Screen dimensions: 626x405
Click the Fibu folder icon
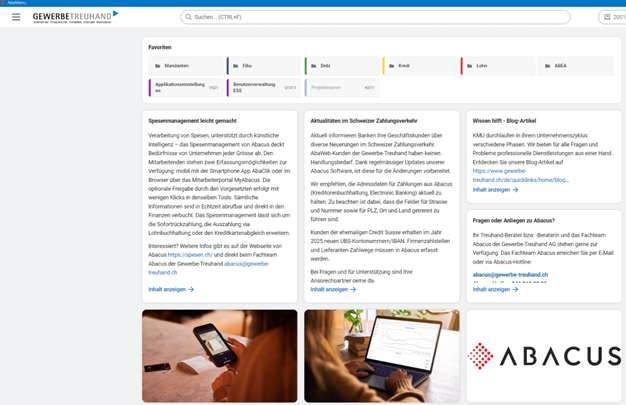[236, 66]
